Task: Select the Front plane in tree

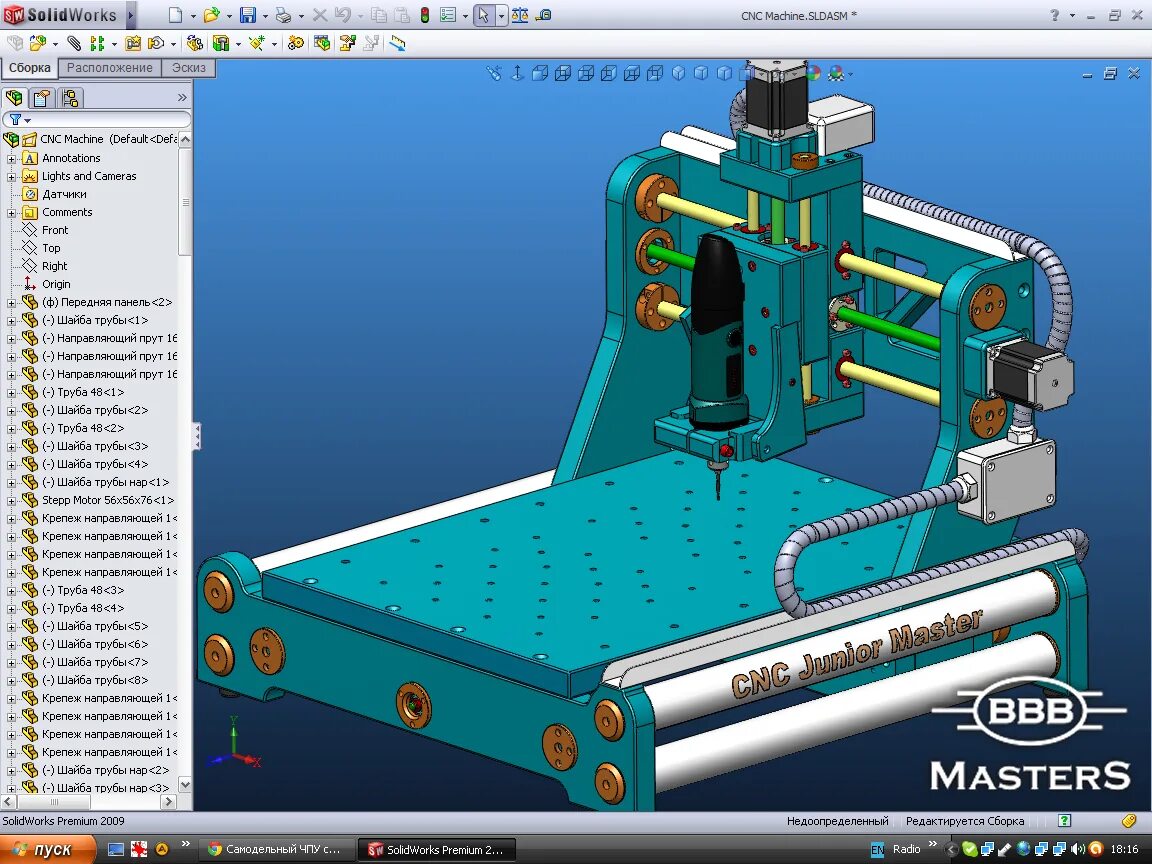Action: pos(55,230)
